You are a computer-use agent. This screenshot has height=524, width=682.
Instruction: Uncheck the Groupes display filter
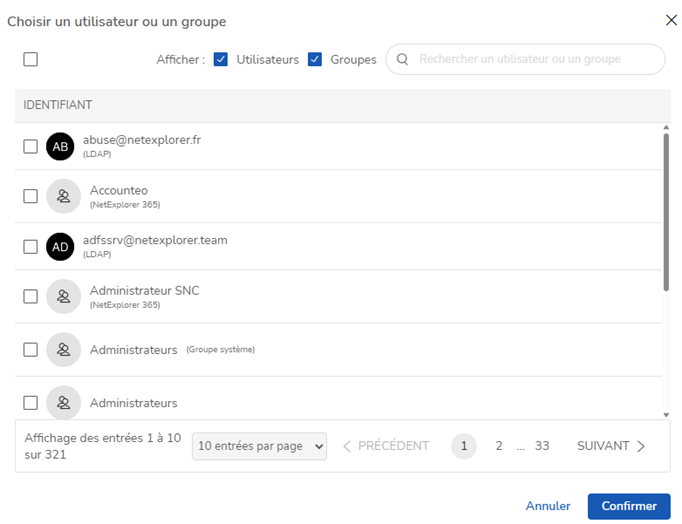(x=315, y=59)
